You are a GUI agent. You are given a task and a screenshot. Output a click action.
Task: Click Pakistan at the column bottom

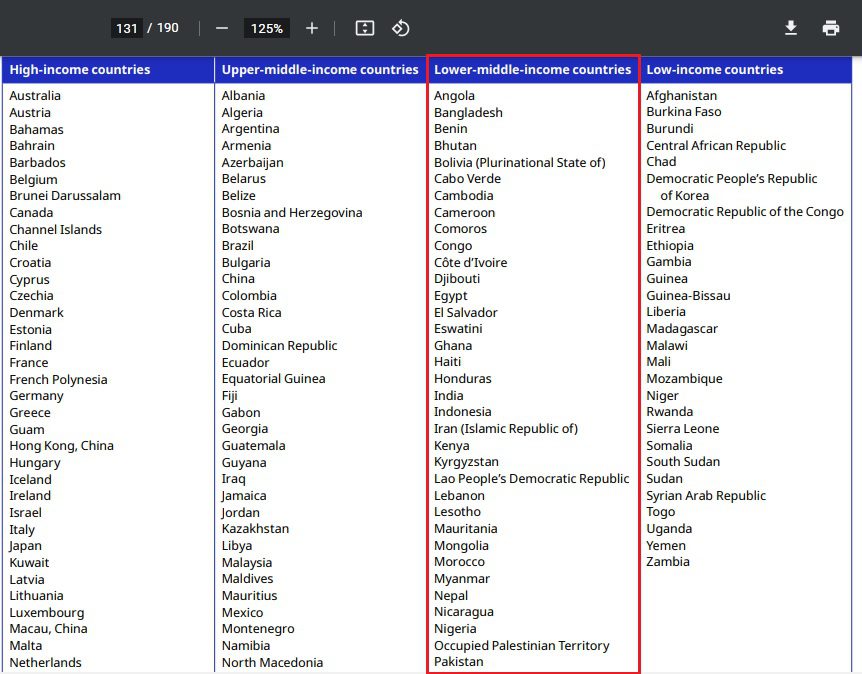coord(458,662)
